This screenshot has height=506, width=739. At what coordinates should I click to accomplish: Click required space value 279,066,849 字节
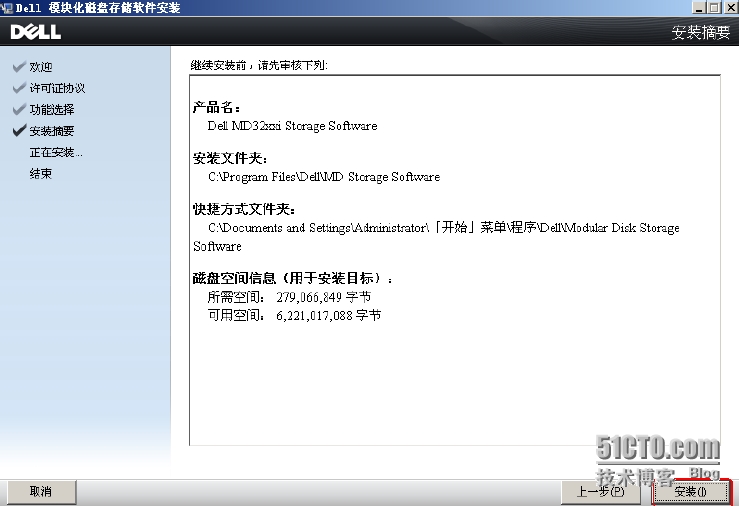pyautogui.click(x=323, y=297)
